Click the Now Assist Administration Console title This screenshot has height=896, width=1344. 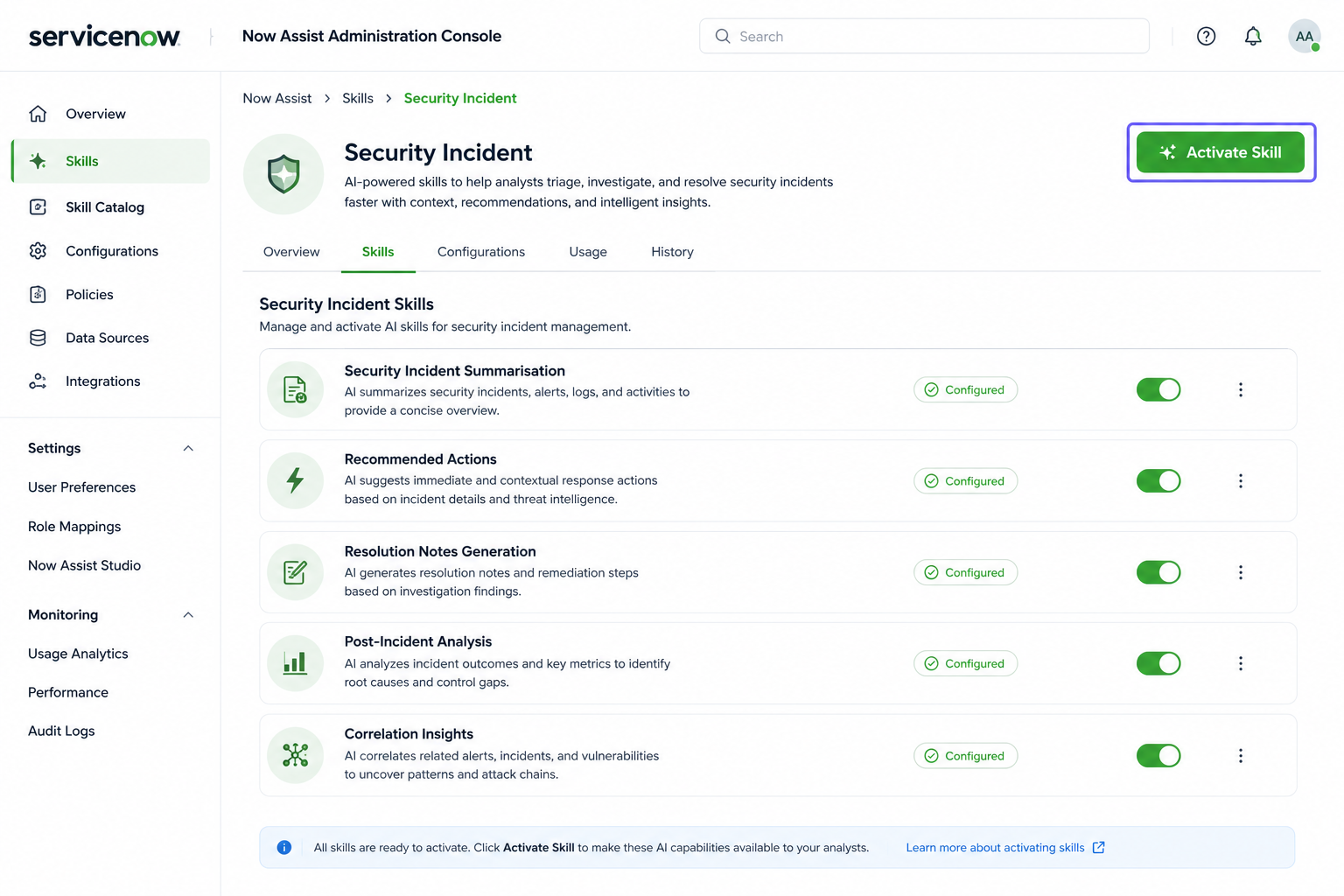pyautogui.click(x=372, y=36)
